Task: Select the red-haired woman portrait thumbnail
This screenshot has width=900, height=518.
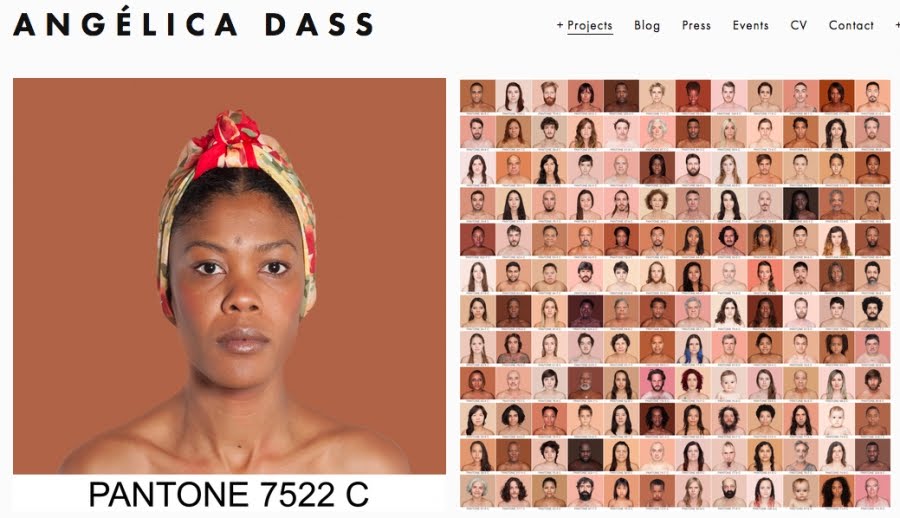Action: (x=693, y=384)
